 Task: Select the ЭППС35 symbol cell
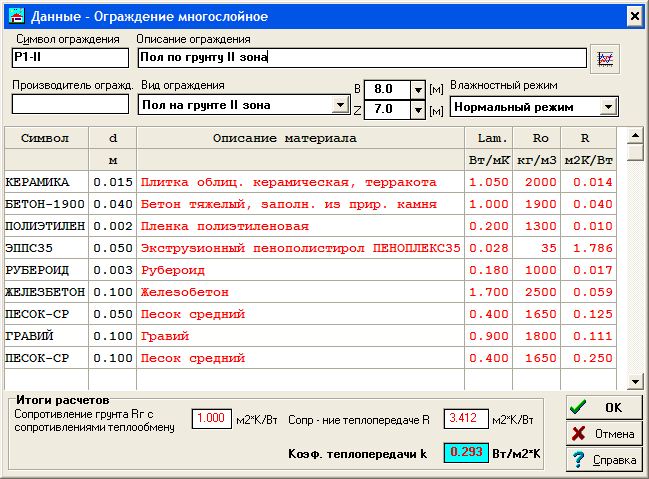(x=46, y=248)
